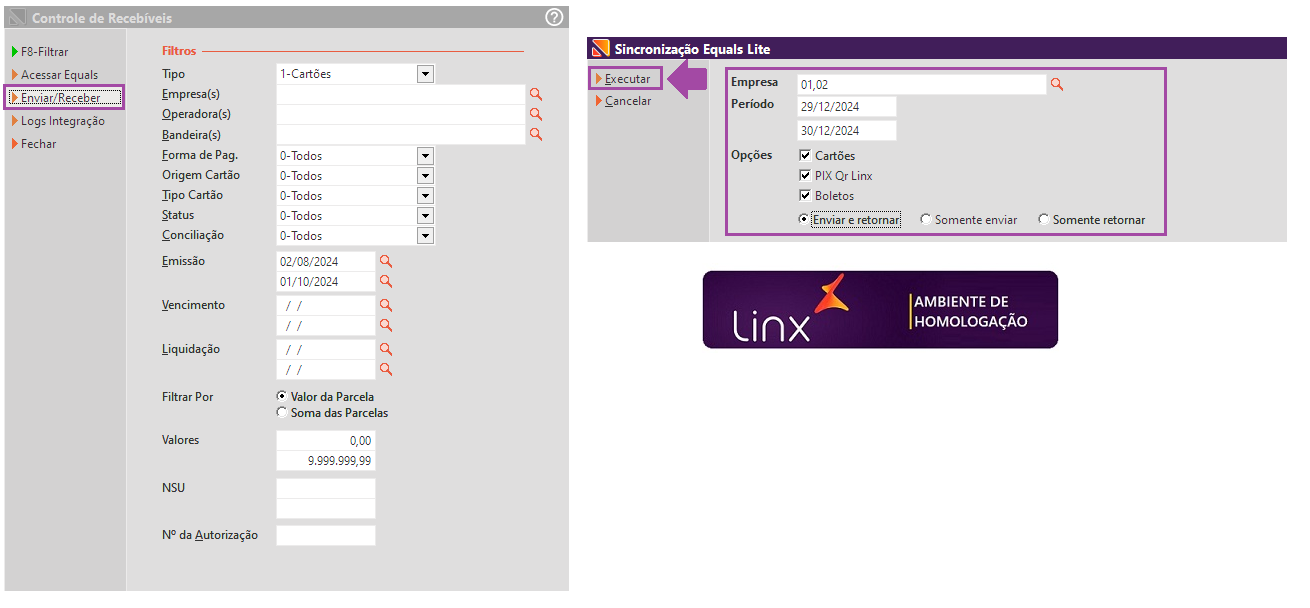Uncheck the PIX Qr Linx checkbox
The image size is (1310, 608).
(805, 176)
